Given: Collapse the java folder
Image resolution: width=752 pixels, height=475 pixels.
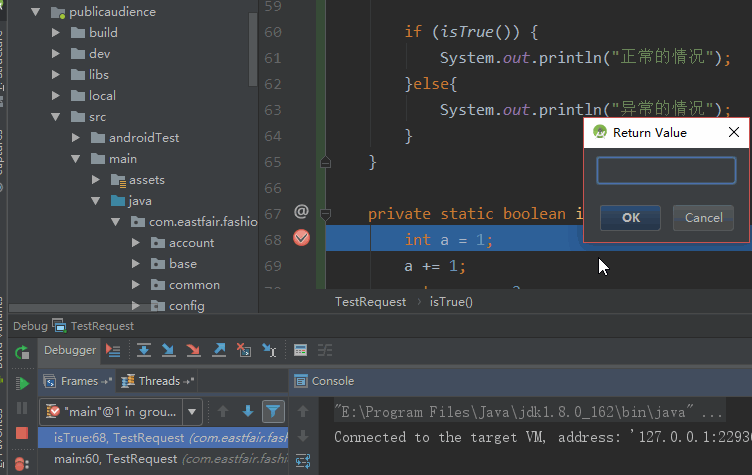Looking at the screenshot, I should (96, 201).
